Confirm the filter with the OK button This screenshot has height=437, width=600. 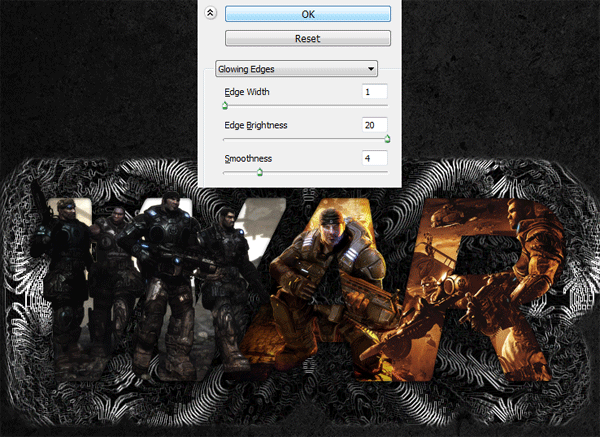pos(308,14)
